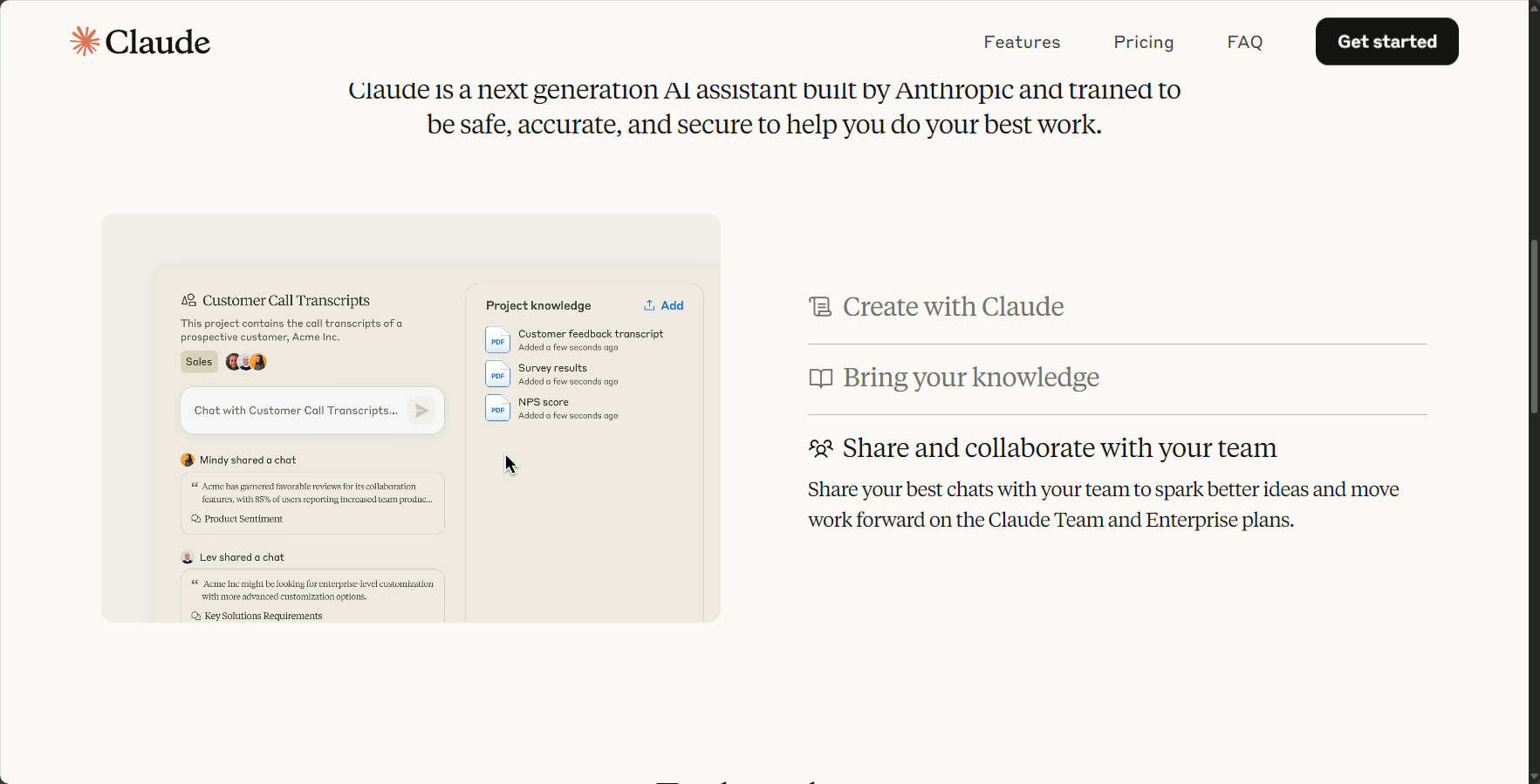Click the PDF icon for Survey results
This screenshot has height=784, width=1540.
point(497,374)
